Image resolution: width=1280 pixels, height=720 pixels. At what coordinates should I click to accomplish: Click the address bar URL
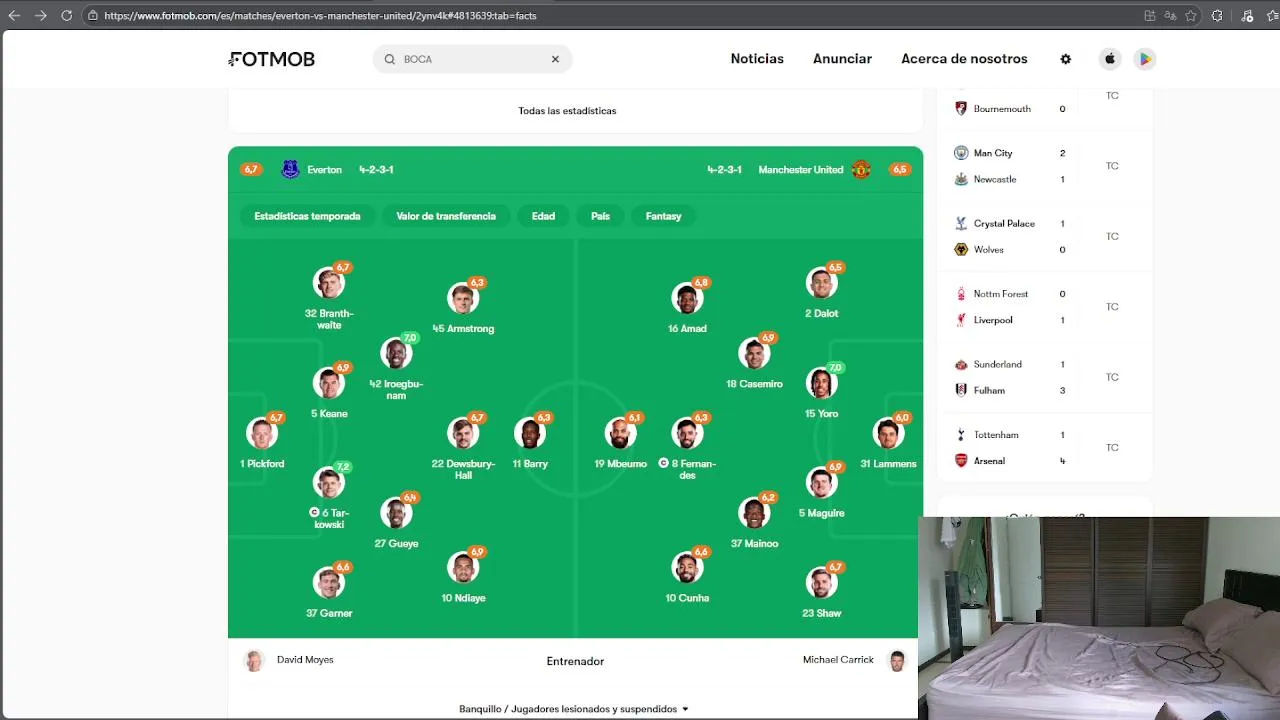click(320, 16)
